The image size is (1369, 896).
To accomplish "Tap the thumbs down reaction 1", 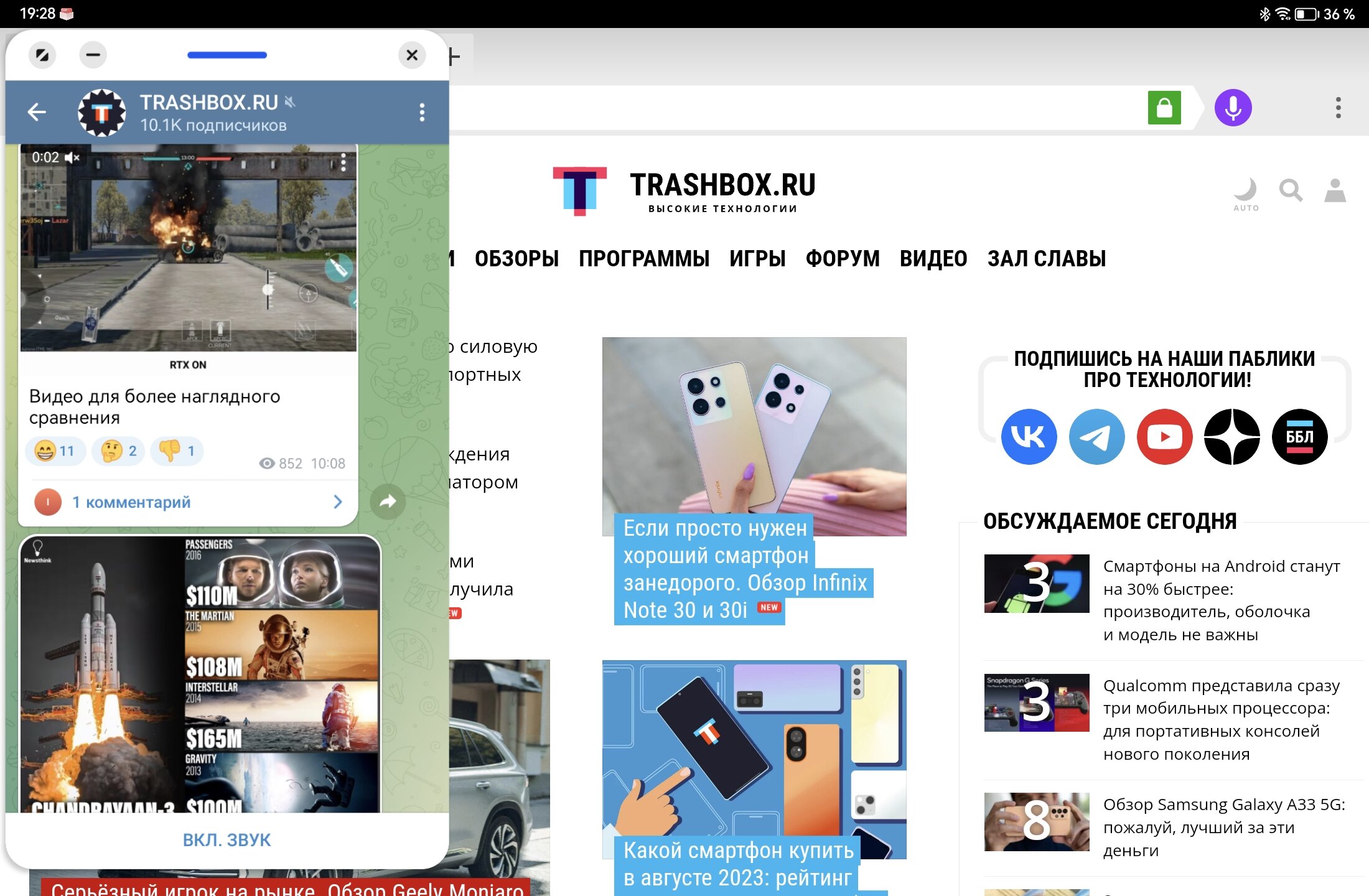I will (x=177, y=450).
